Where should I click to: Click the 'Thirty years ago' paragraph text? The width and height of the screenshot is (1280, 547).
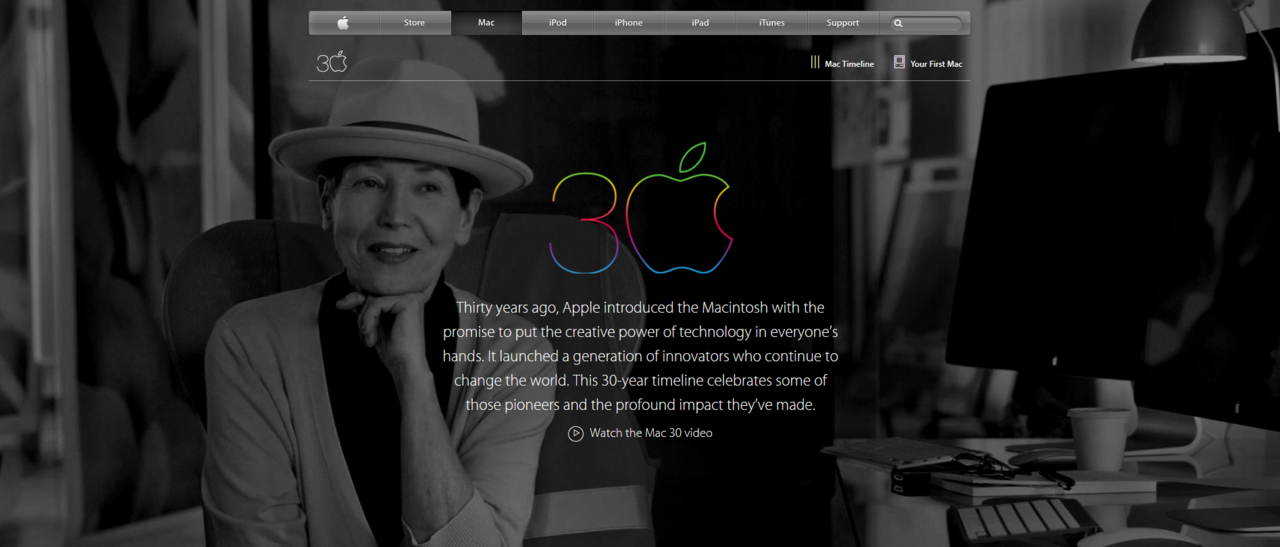click(x=641, y=356)
